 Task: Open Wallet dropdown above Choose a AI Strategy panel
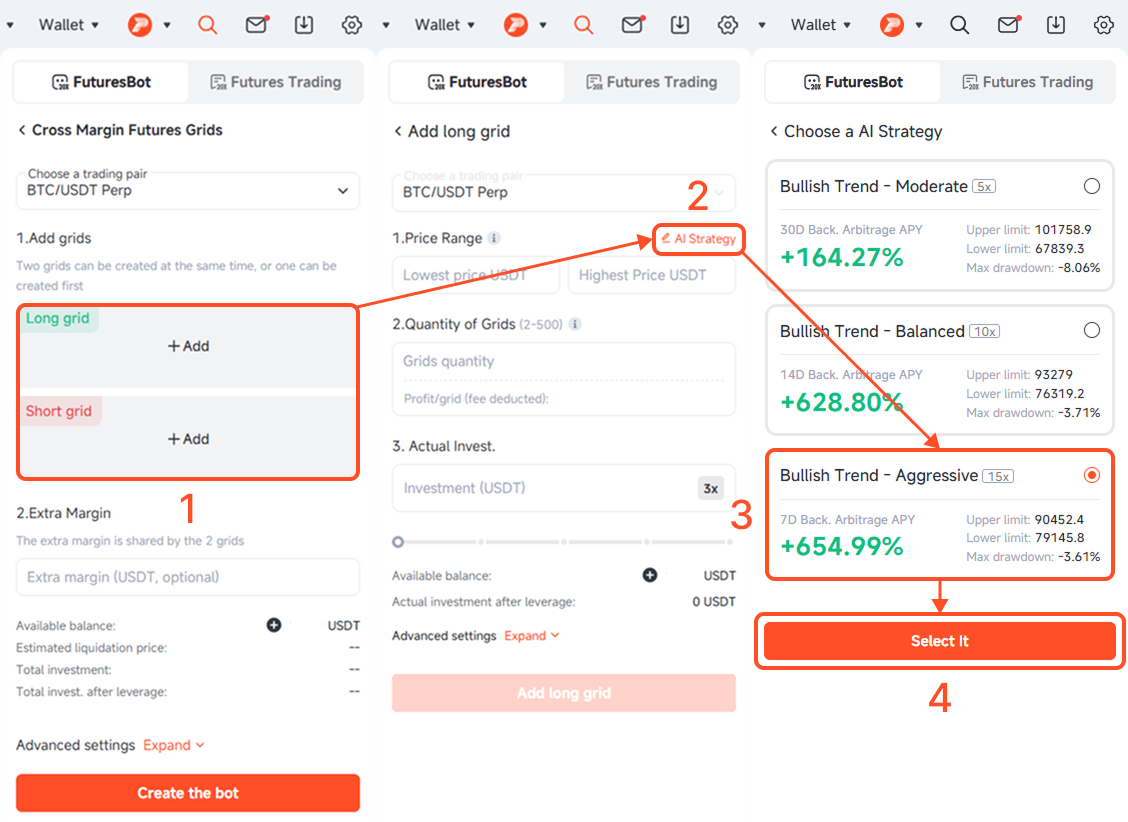821,25
